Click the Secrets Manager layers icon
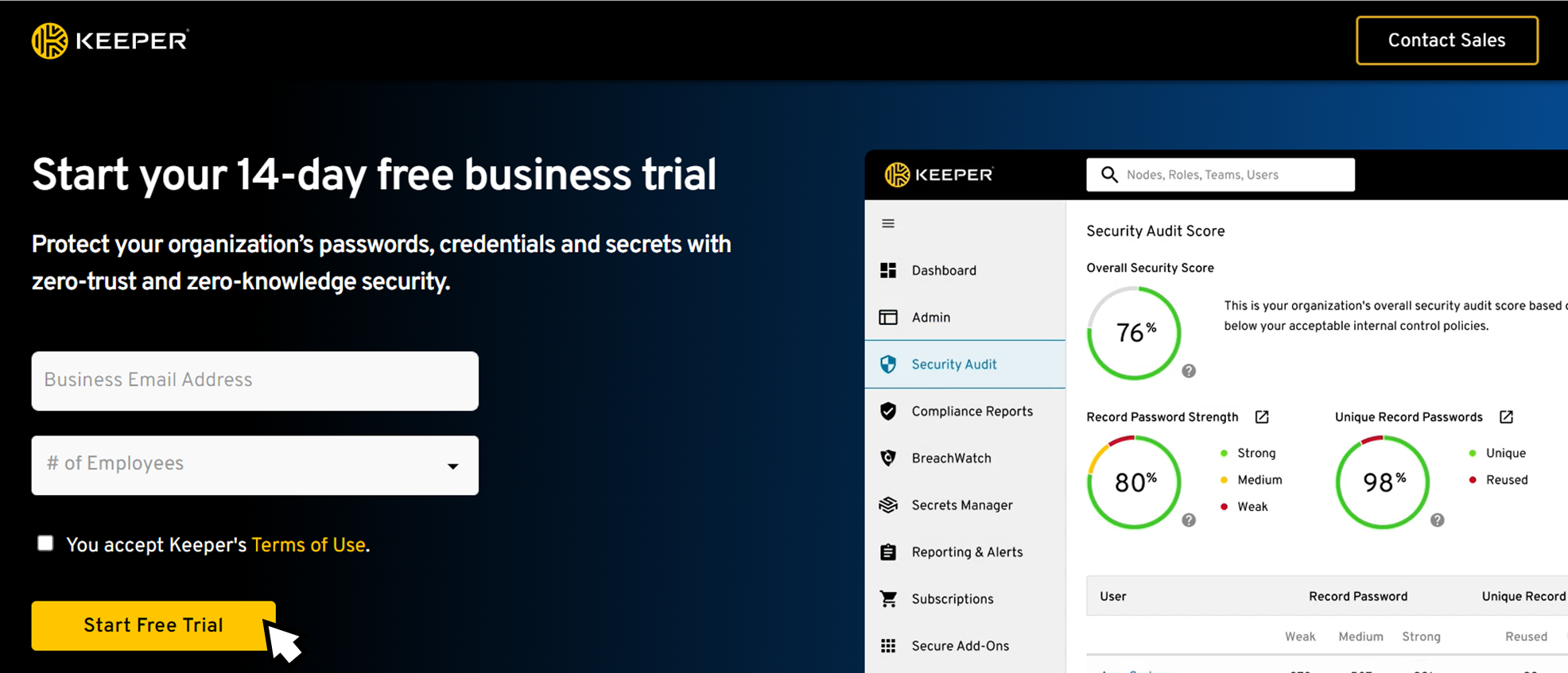1568x673 pixels. [888, 505]
